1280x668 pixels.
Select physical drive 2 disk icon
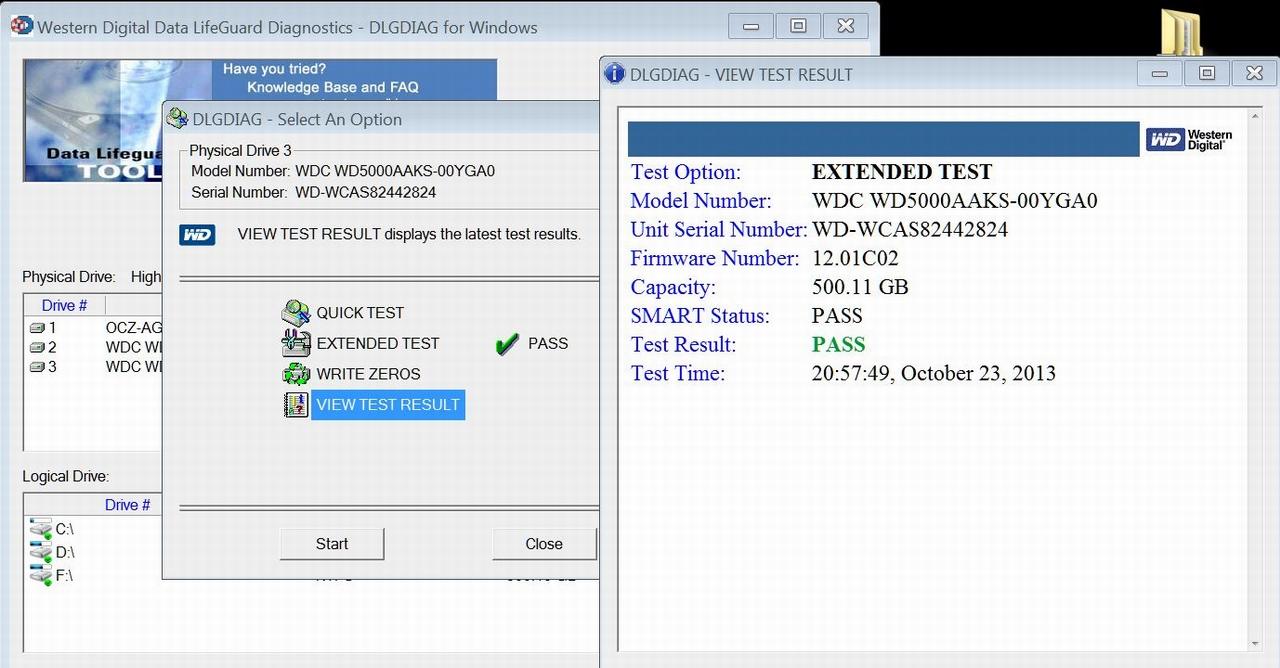(37, 348)
